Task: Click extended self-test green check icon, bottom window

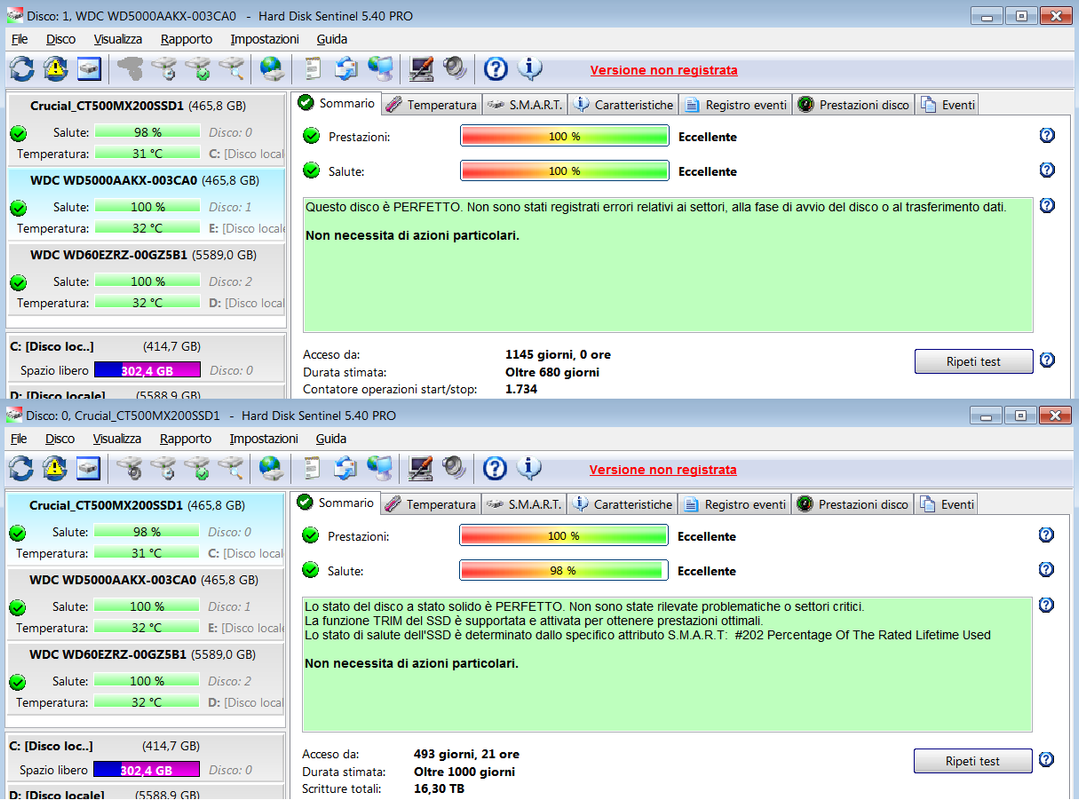Action: (x=198, y=468)
